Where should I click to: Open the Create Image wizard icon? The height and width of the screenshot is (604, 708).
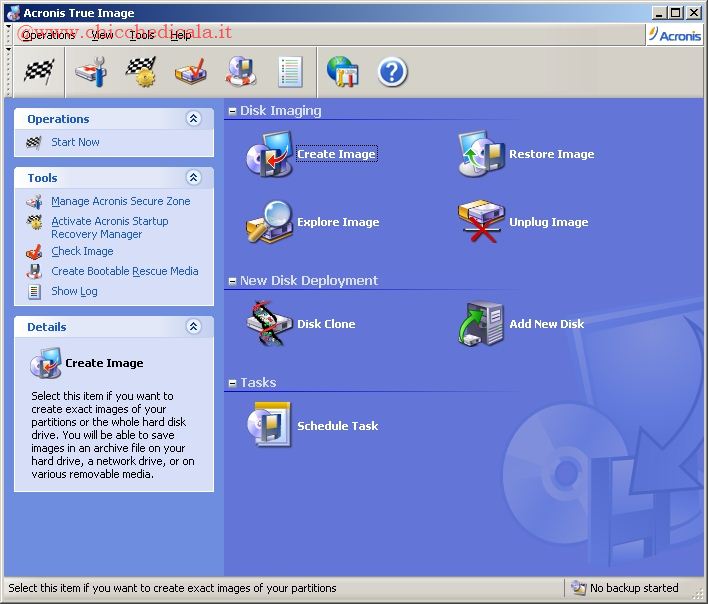pyautogui.click(x=269, y=155)
